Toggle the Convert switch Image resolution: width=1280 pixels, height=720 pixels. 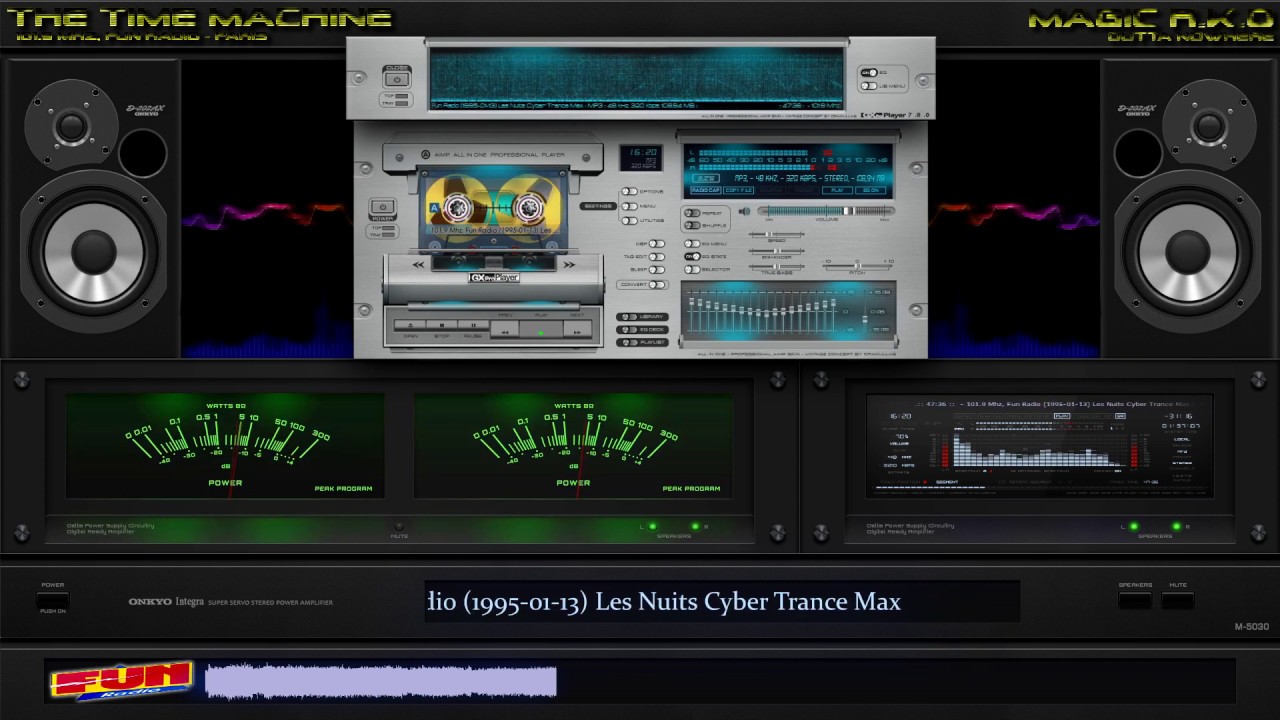tap(656, 284)
